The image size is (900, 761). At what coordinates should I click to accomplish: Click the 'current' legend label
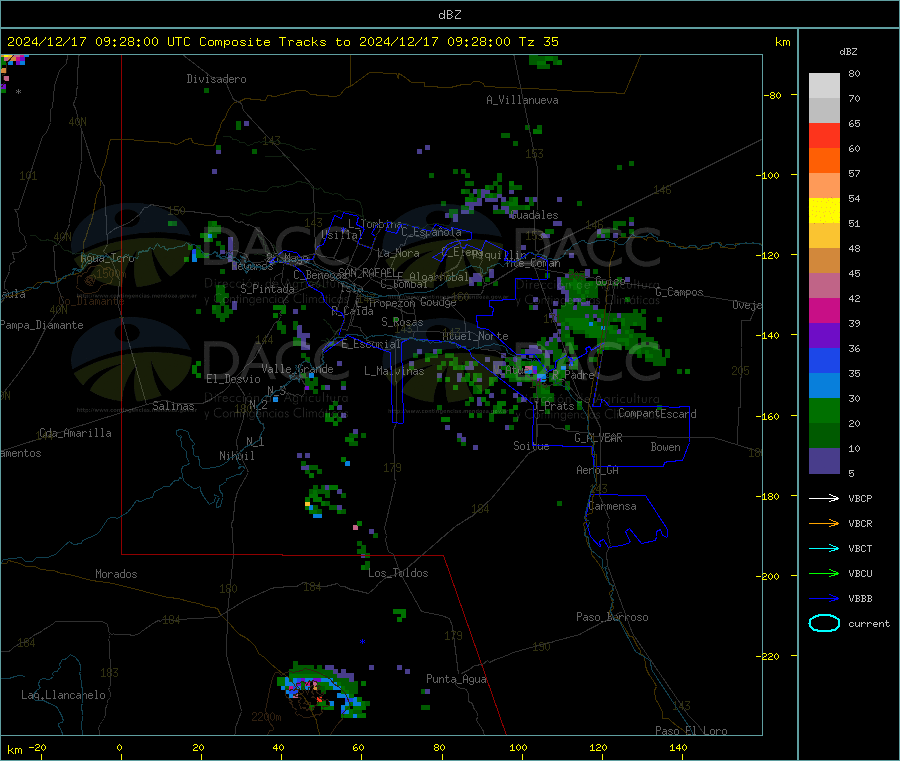point(869,624)
